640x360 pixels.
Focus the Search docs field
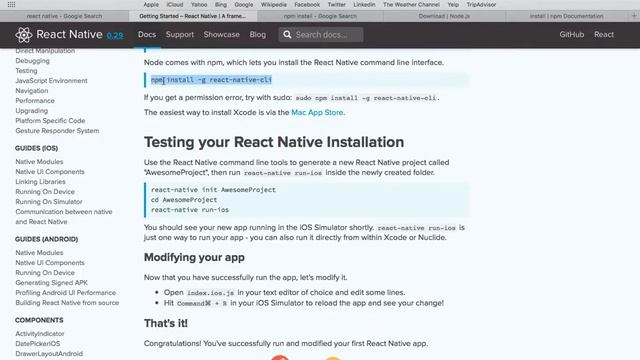(321, 35)
